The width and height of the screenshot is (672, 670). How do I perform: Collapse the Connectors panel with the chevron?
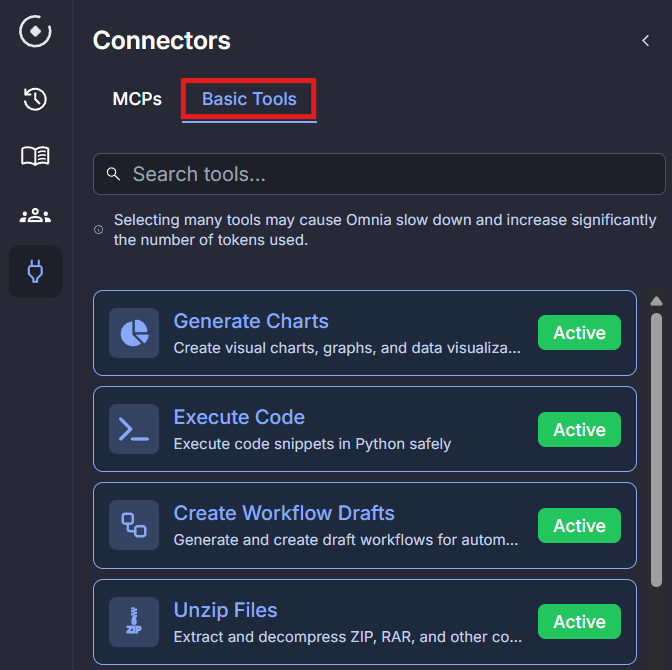click(646, 41)
